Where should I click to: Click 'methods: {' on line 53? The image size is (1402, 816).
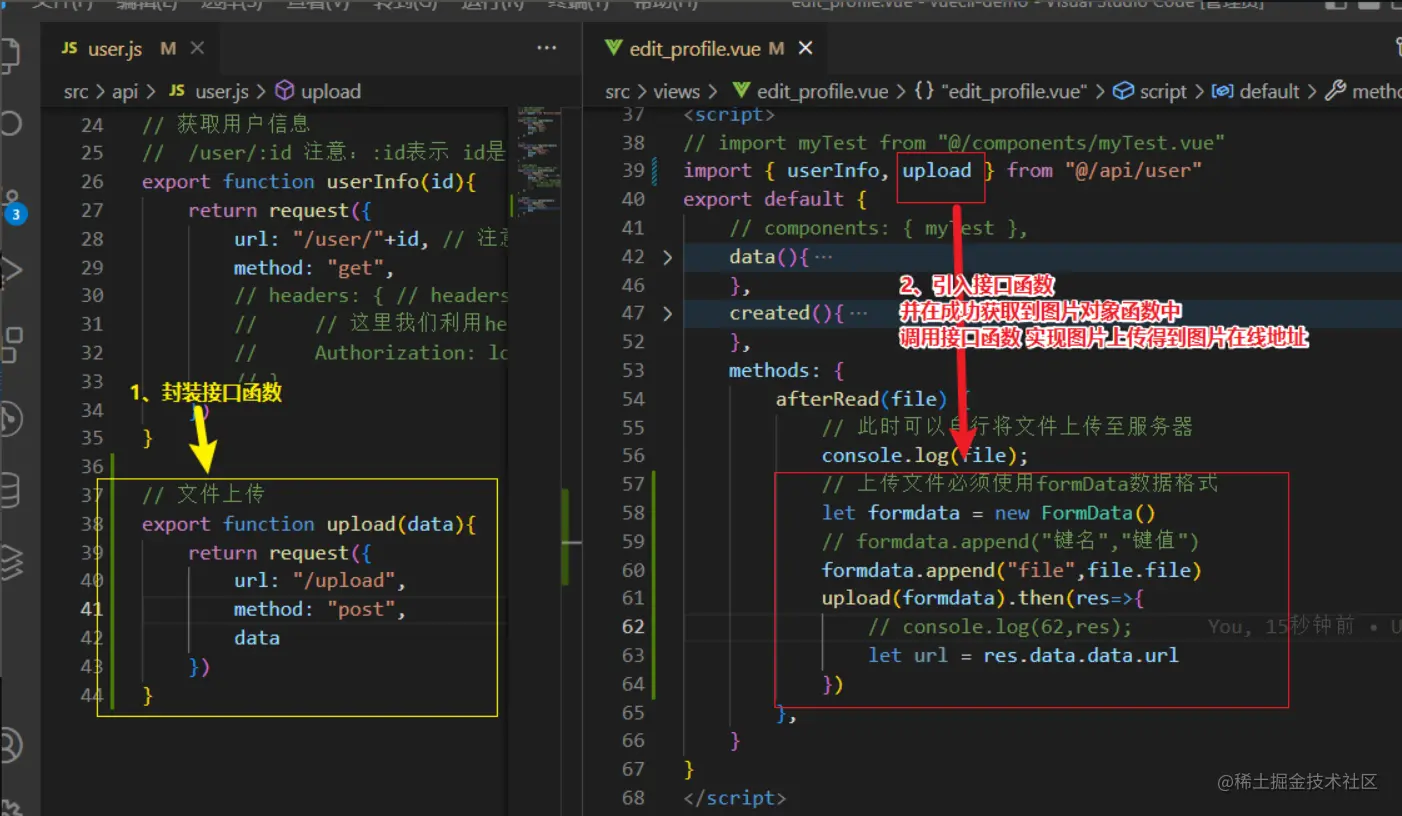[787, 370]
